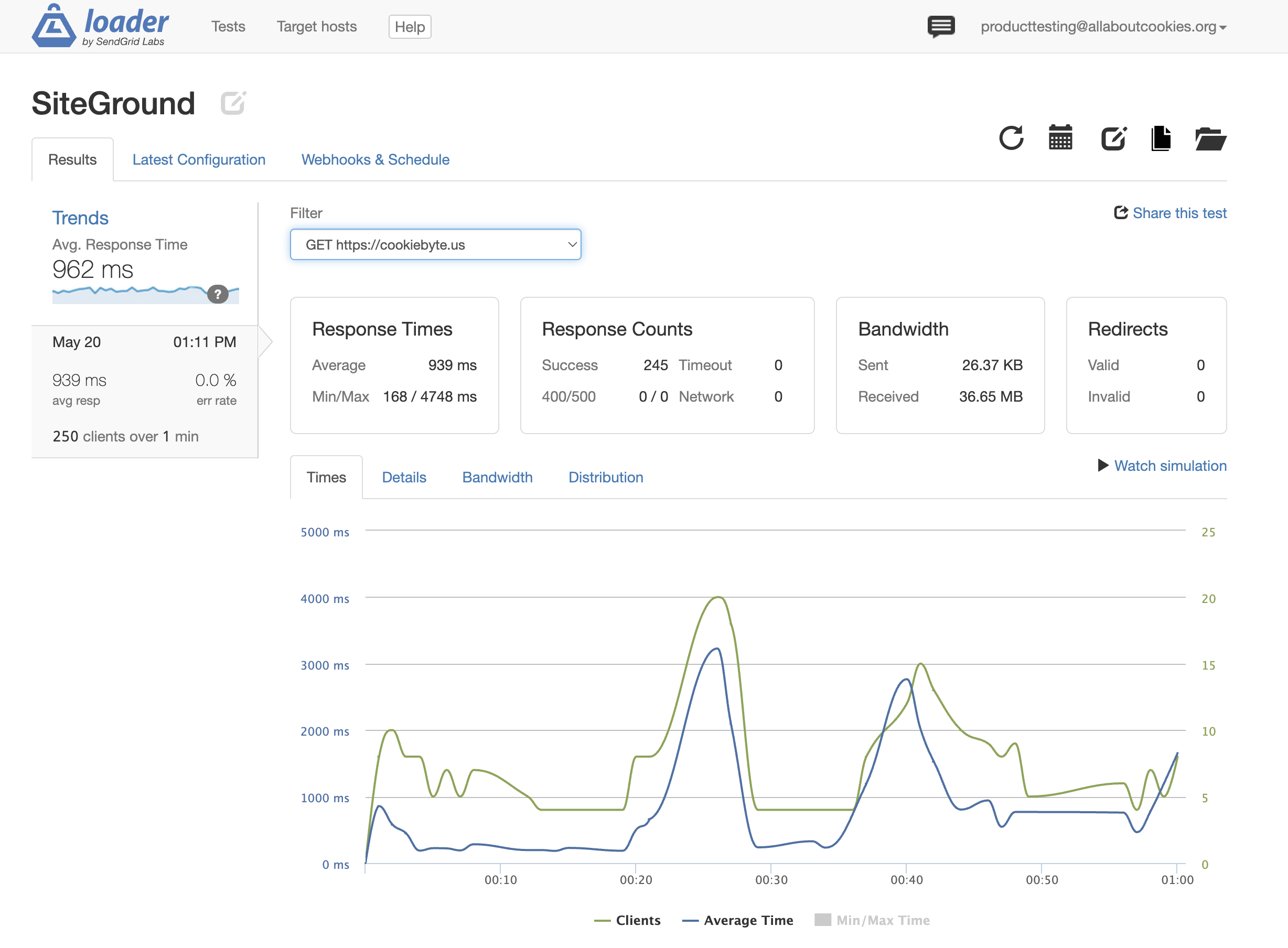Switch to the Bandwidth tab
Viewport: 1288px width, 948px height.
(x=497, y=478)
